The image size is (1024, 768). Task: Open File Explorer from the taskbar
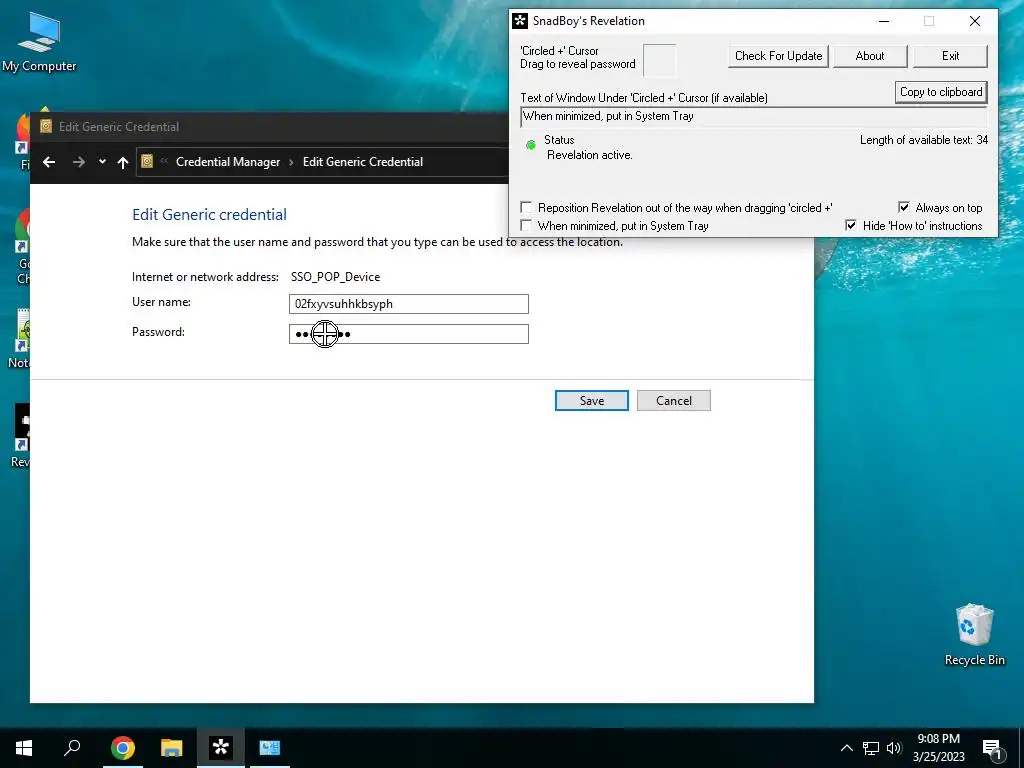click(x=172, y=748)
